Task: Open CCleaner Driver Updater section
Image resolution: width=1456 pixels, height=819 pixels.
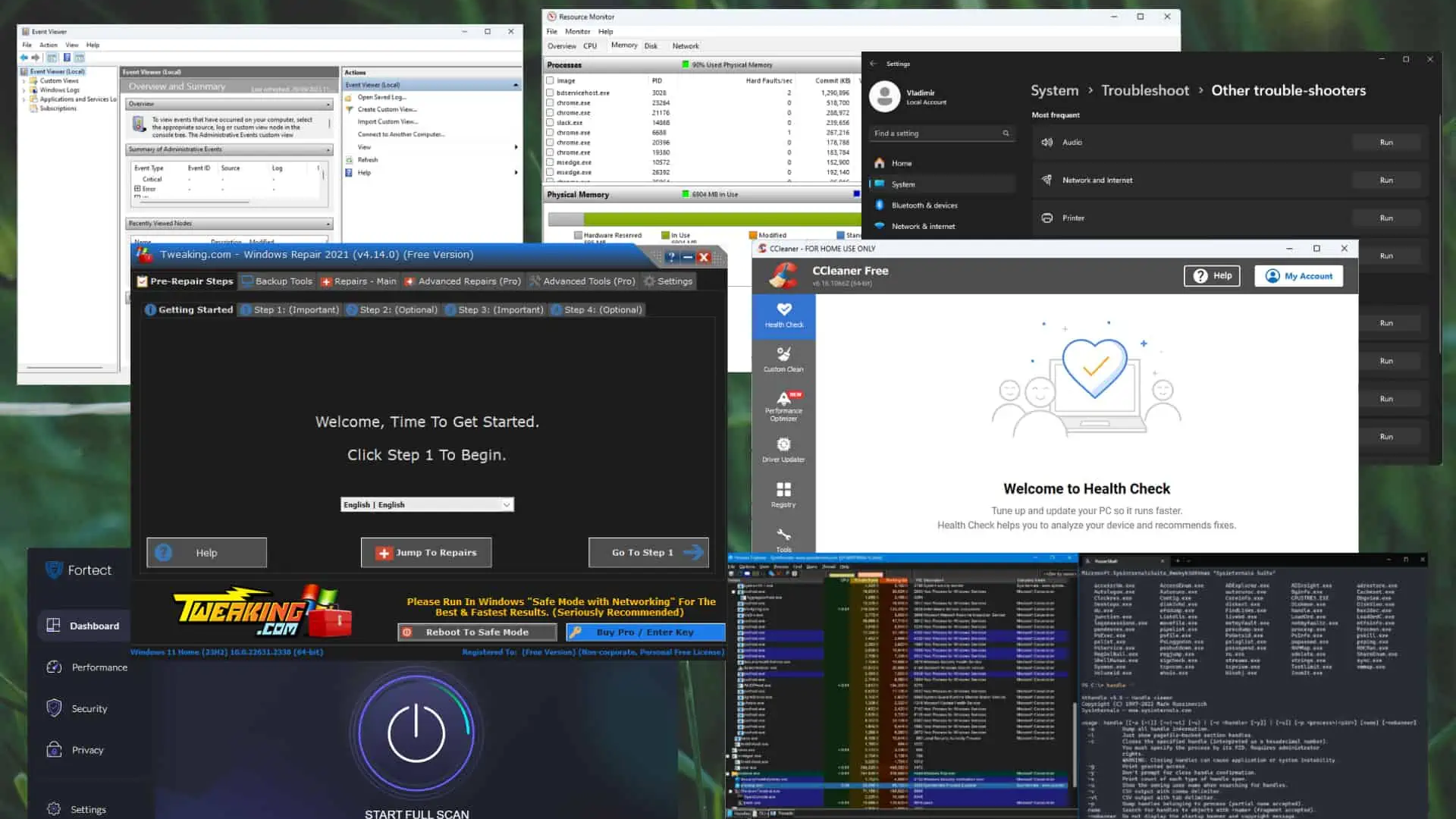Action: [x=783, y=450]
